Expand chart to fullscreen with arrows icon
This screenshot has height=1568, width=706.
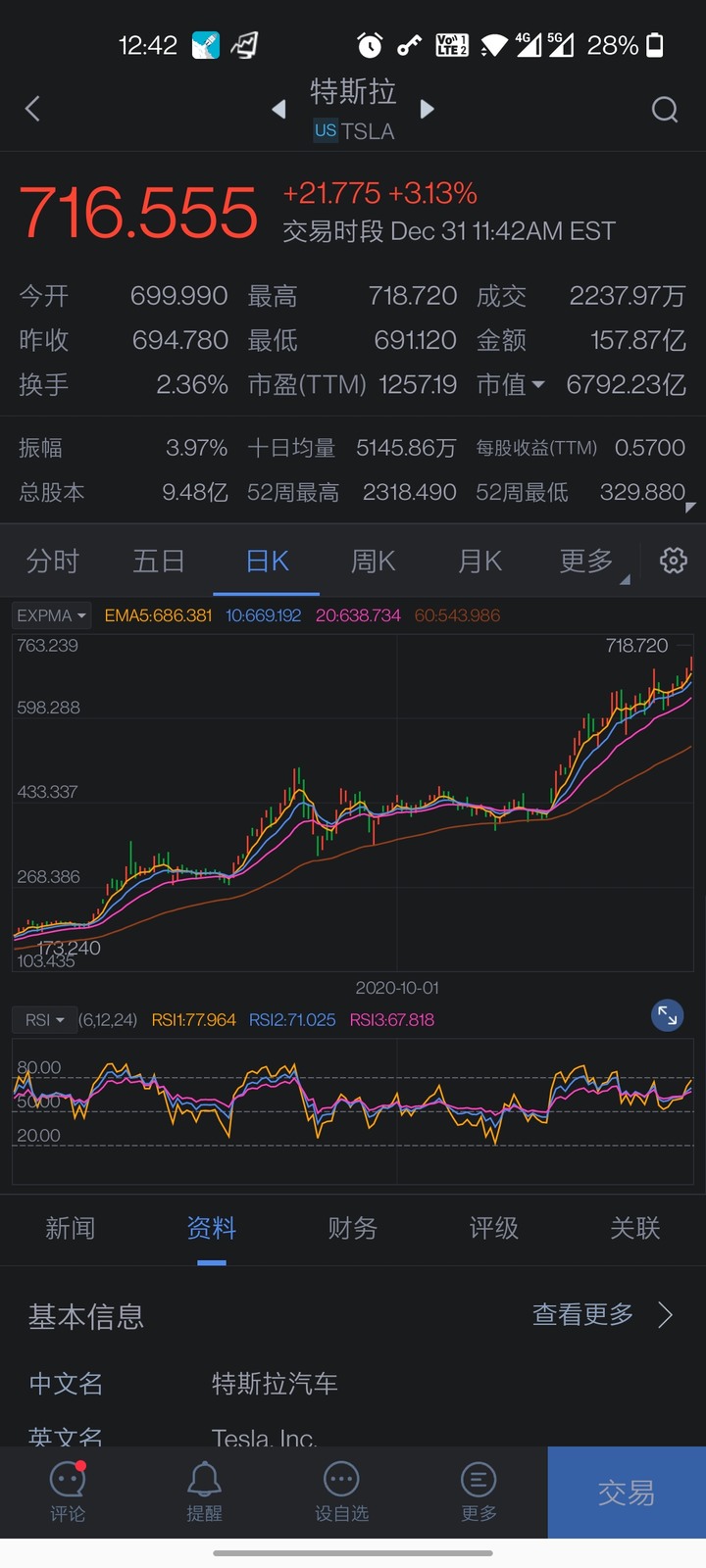pos(668,1015)
